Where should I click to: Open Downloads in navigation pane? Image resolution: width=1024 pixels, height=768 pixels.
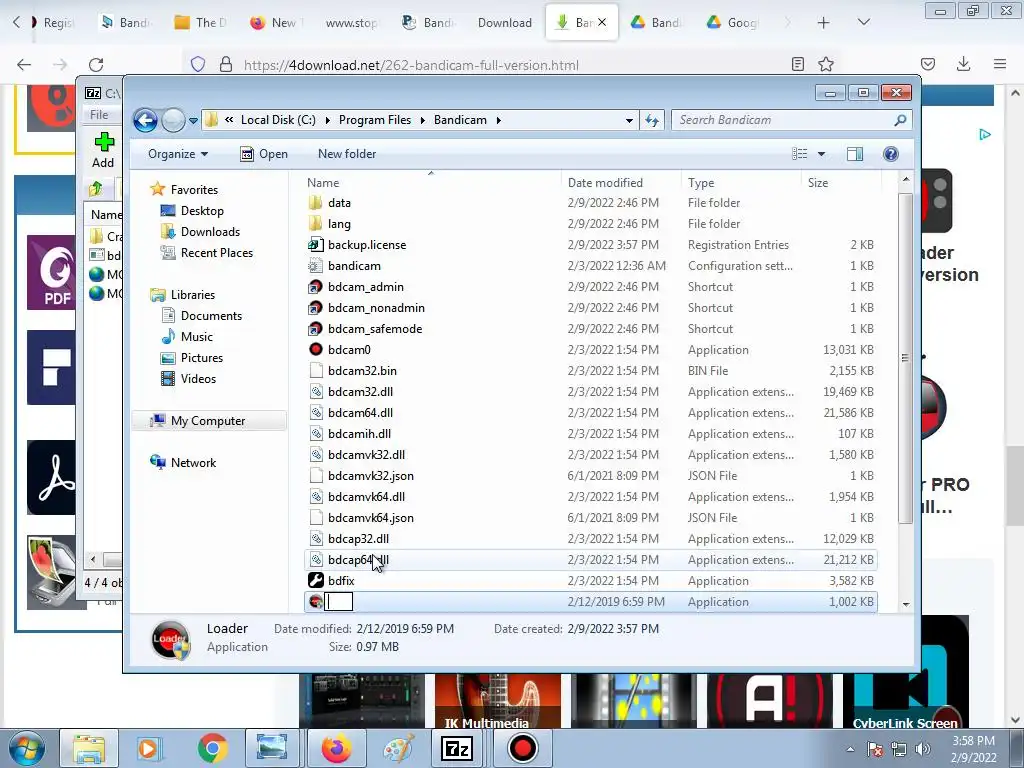click(210, 232)
